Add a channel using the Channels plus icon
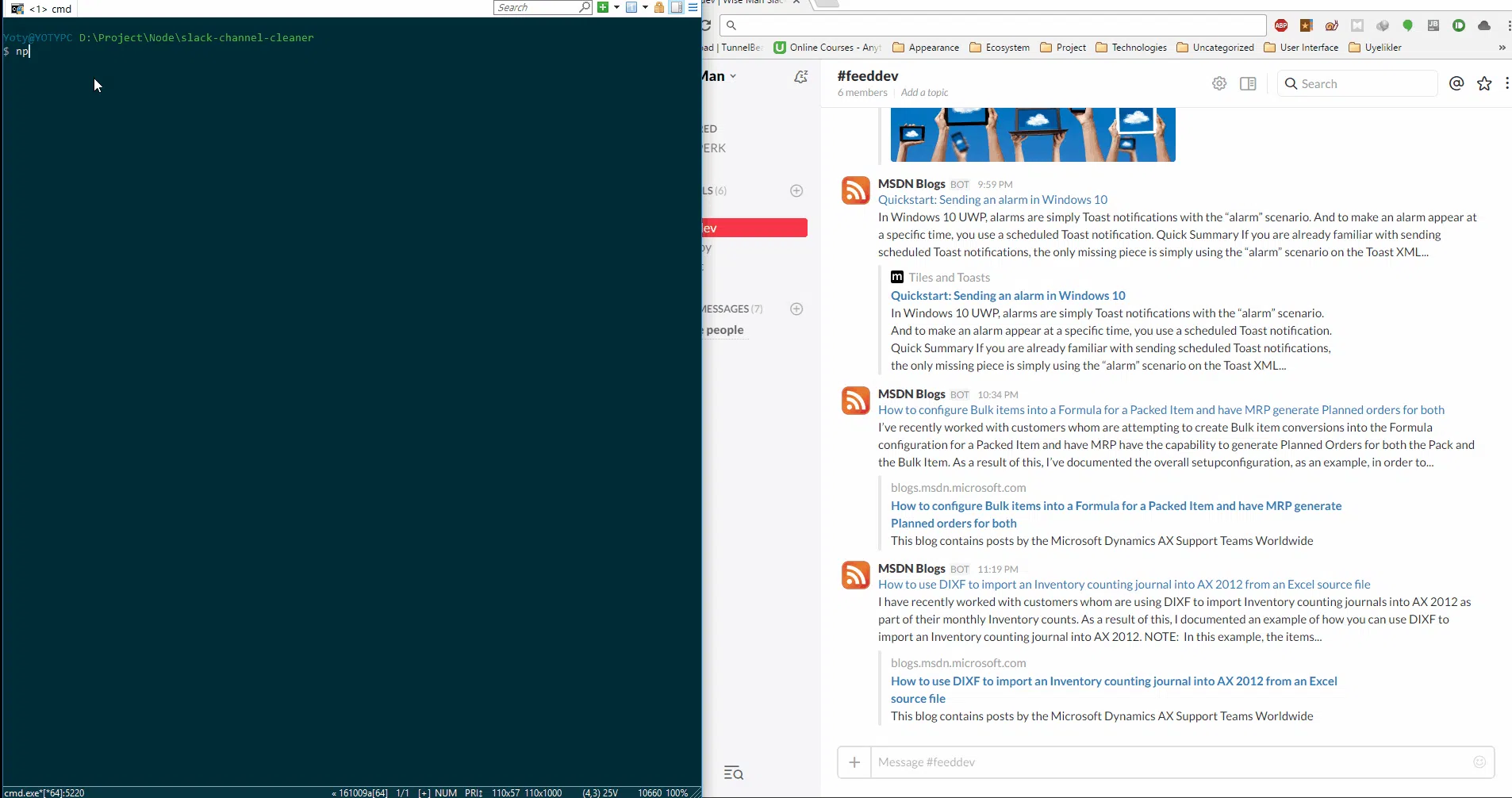This screenshot has height=798, width=1512. [x=796, y=190]
